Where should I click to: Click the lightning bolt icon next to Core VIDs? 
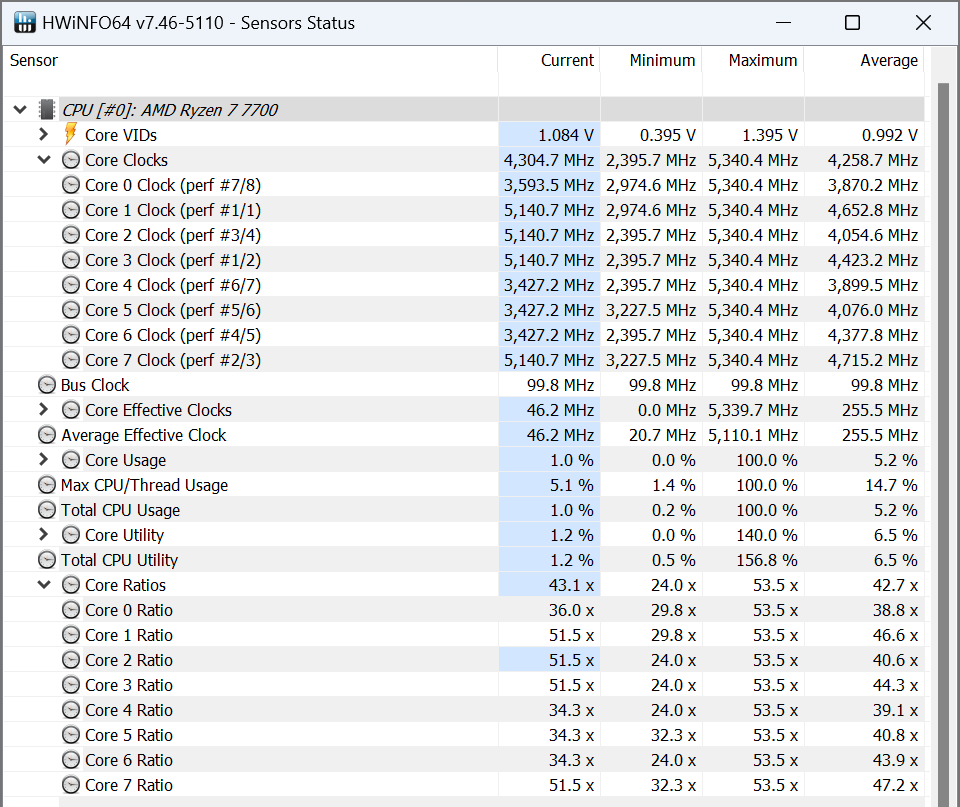71,134
